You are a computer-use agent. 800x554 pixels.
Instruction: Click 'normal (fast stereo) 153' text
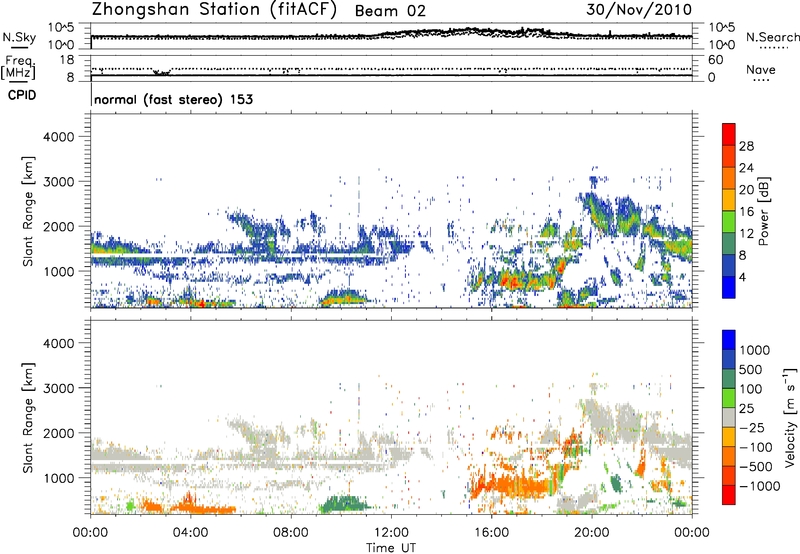173,99
